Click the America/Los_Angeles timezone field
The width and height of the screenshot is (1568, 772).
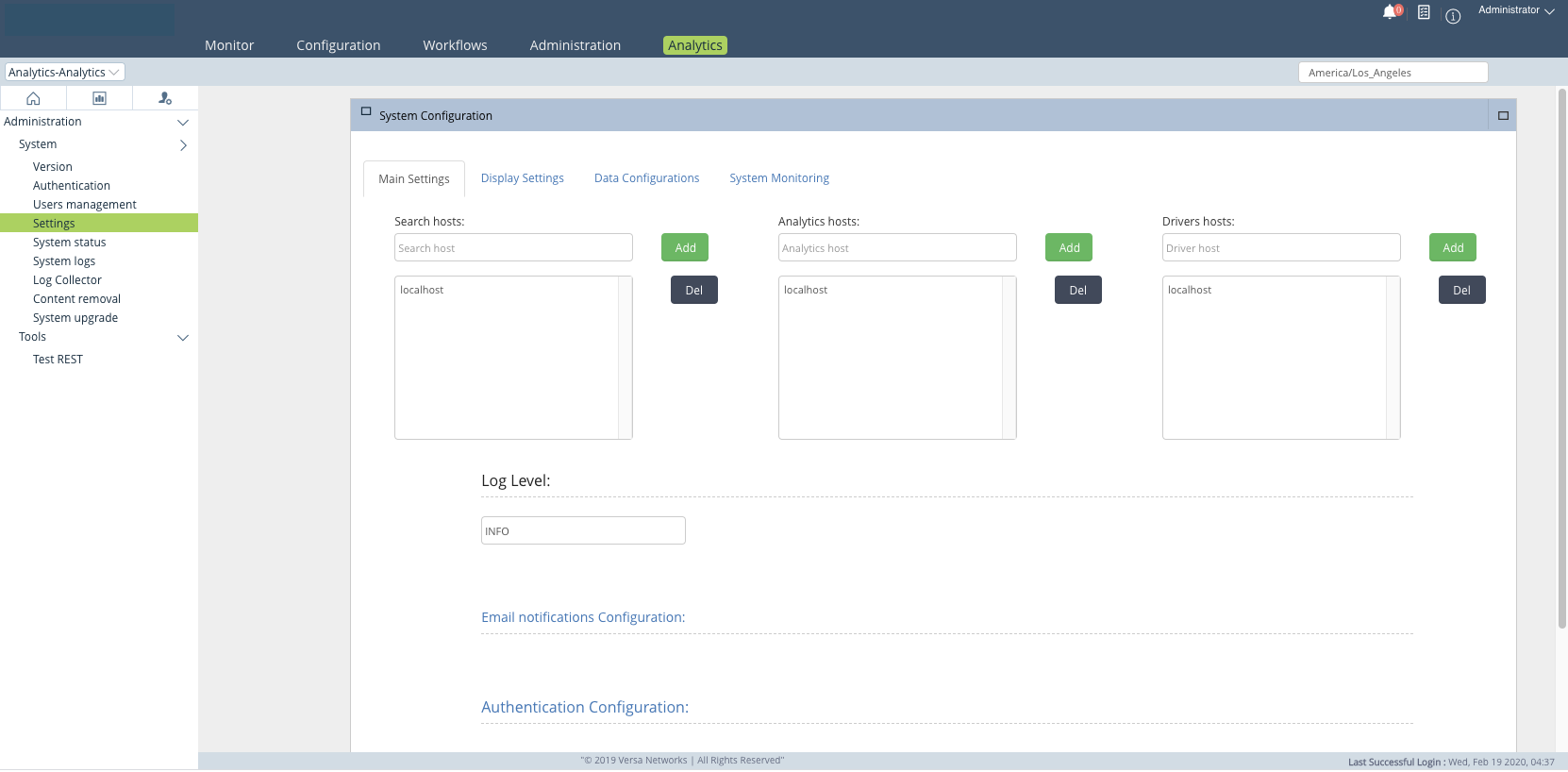click(x=1393, y=73)
